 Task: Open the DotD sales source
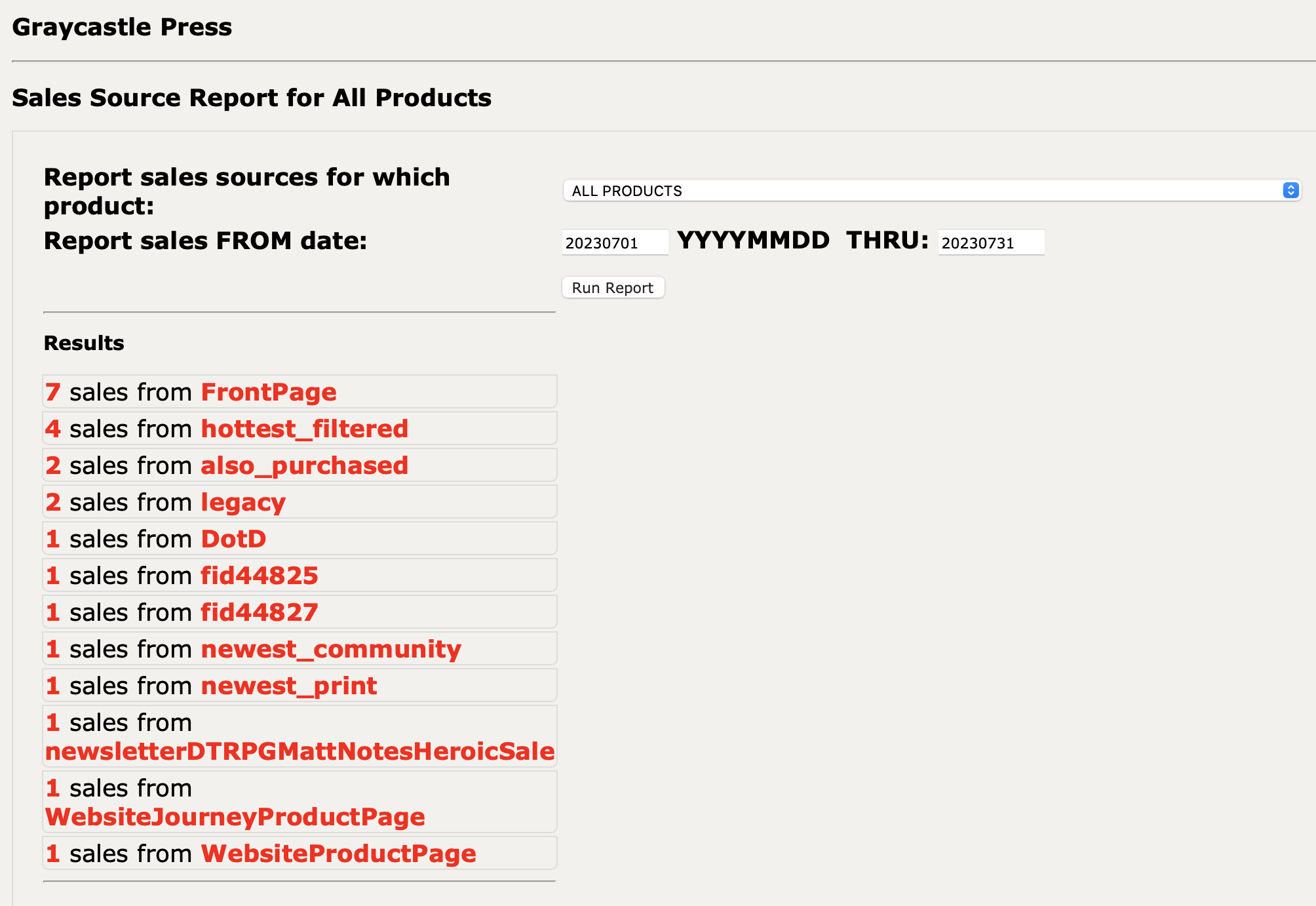click(x=233, y=539)
